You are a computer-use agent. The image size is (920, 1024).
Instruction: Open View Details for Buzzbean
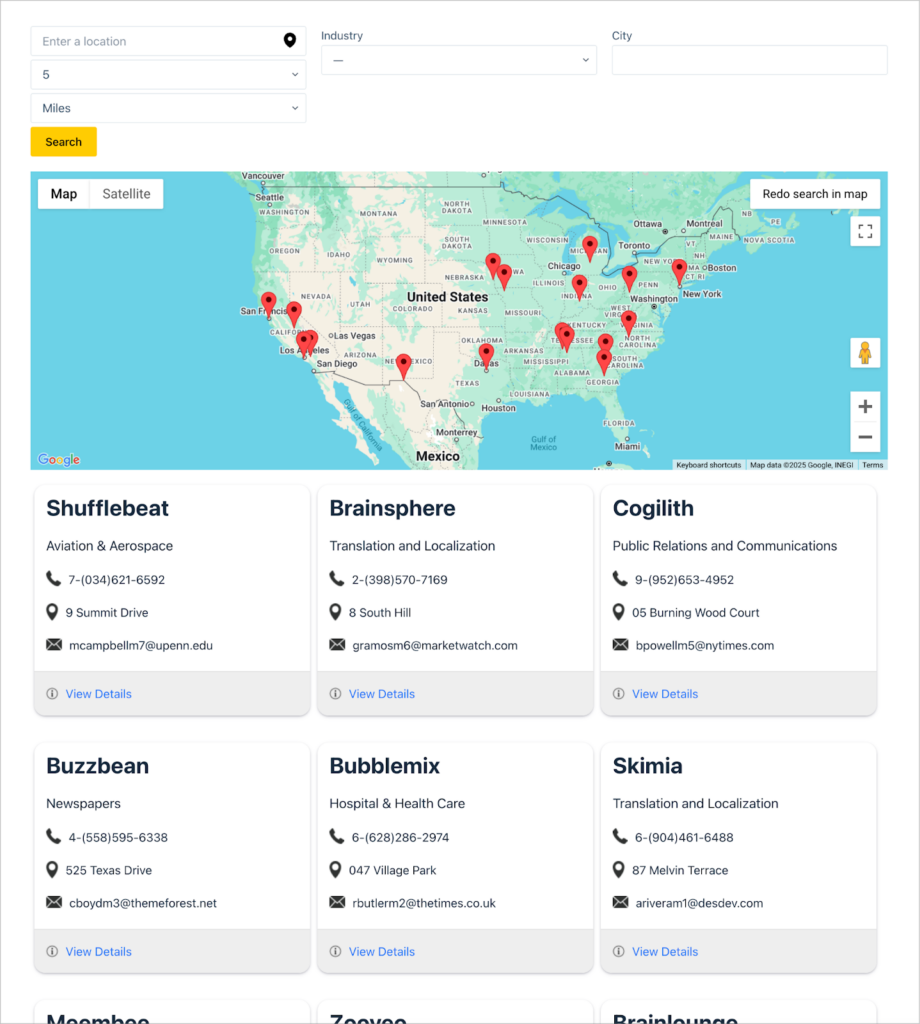[x=98, y=951]
